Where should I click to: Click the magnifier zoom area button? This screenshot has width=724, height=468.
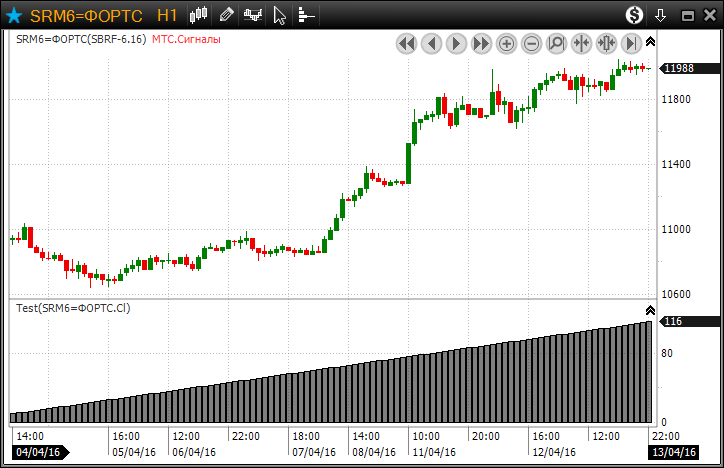(x=556, y=43)
